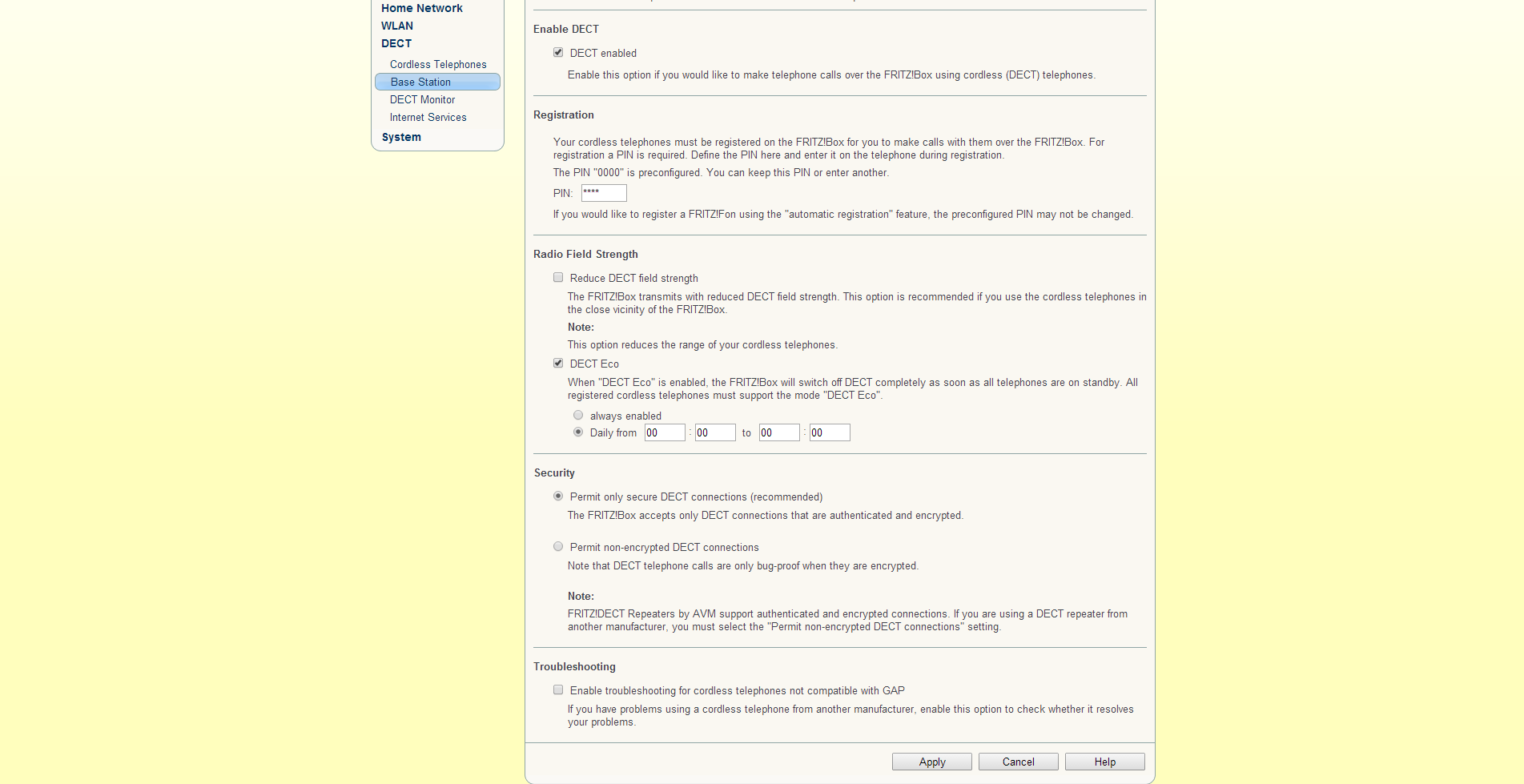Choose Permit non-encrypted DECT connections
Image resolution: width=1524 pixels, height=784 pixels.
click(558, 547)
